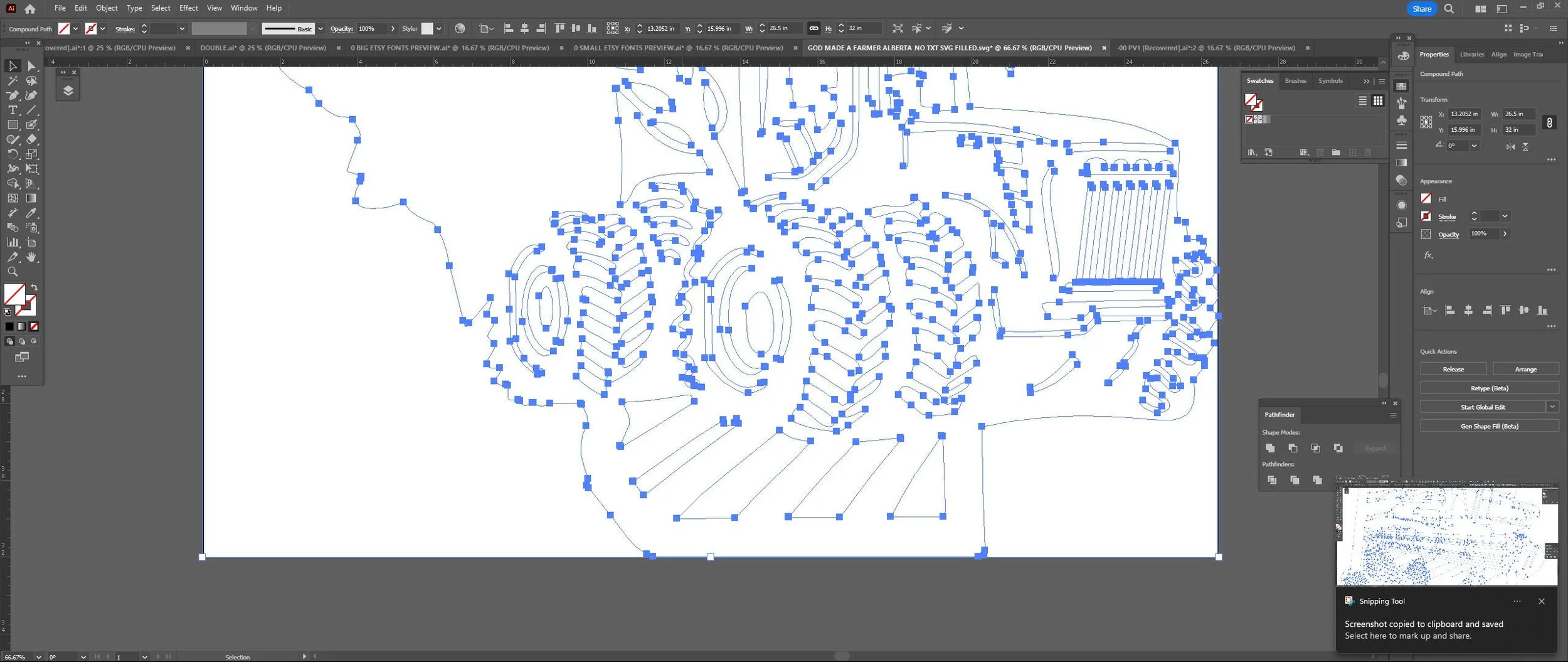
Task: Select the Rectangle tool
Action: coord(13,125)
